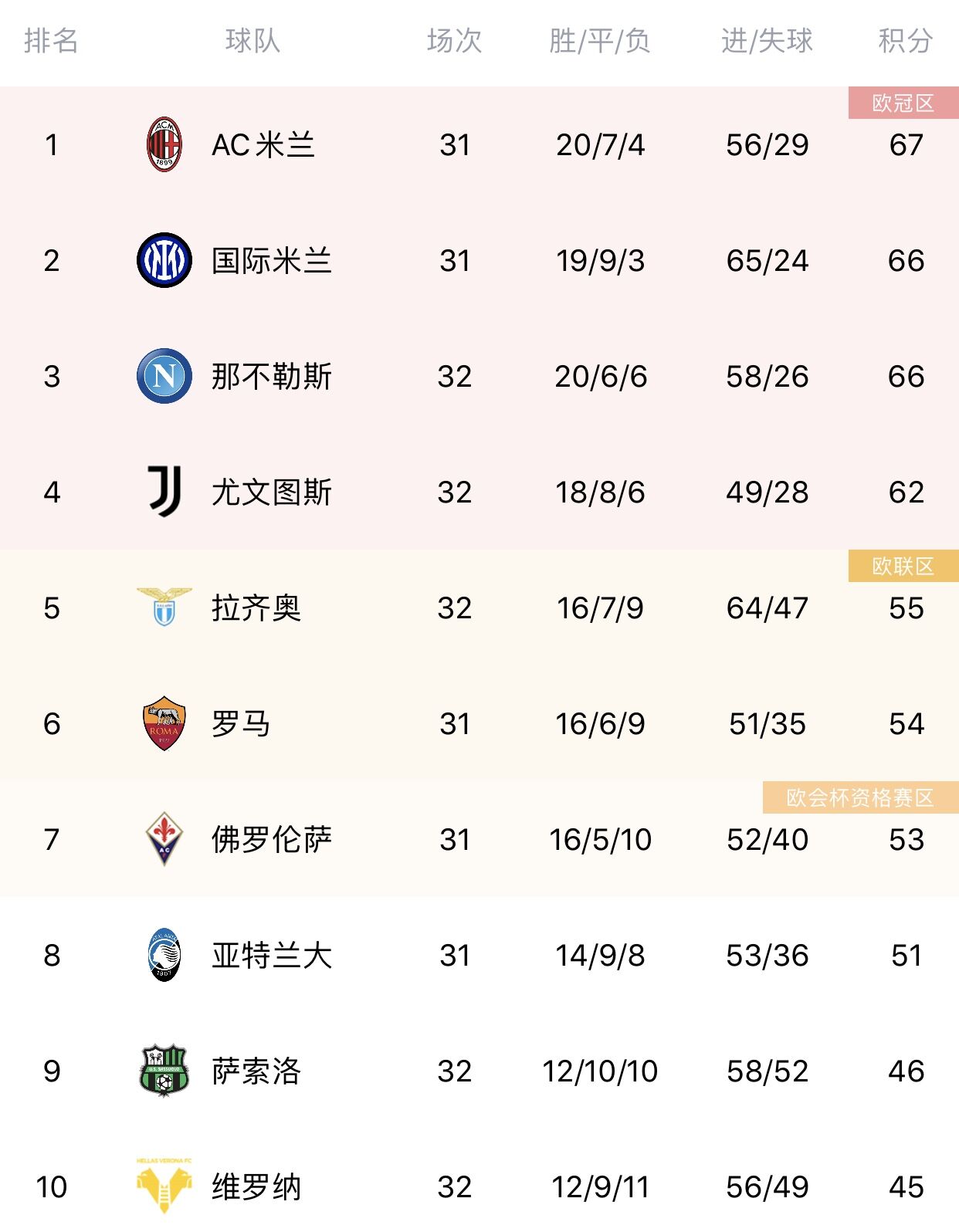Tap the 积分 column header

tap(906, 41)
